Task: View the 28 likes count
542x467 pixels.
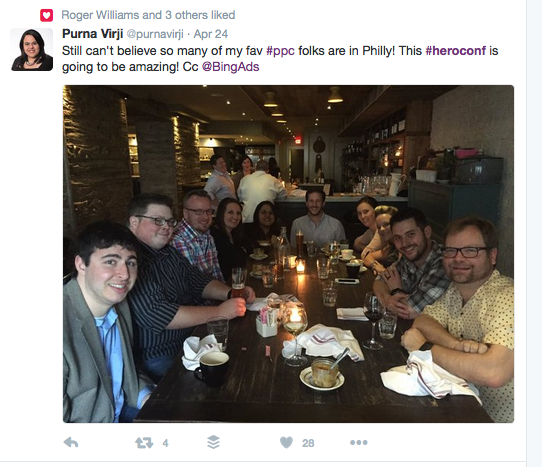Action: (x=308, y=443)
